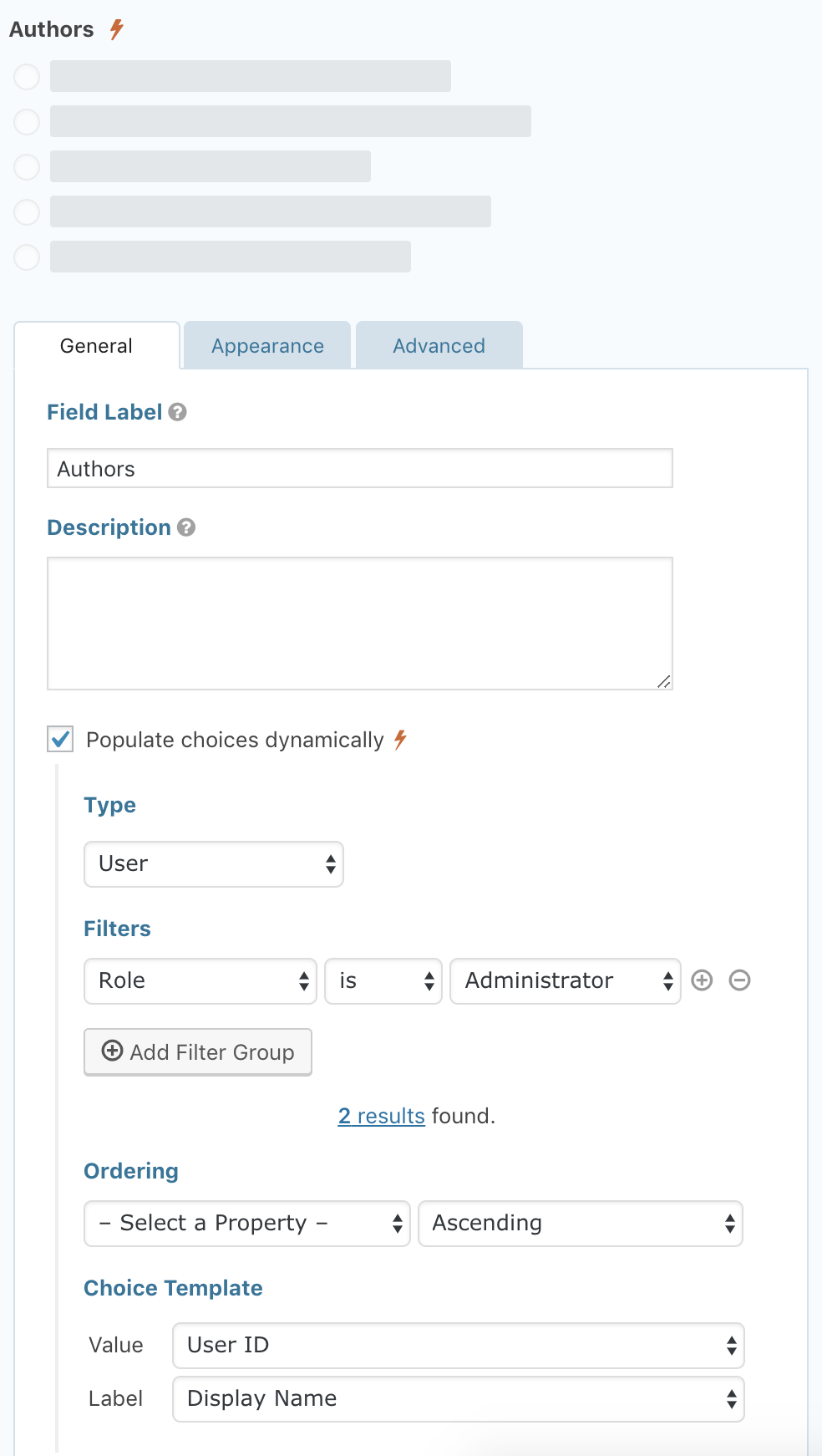The height and width of the screenshot is (1456, 822).
Task: Click the lightning bolt beside Authors heading
Action: [x=117, y=29]
